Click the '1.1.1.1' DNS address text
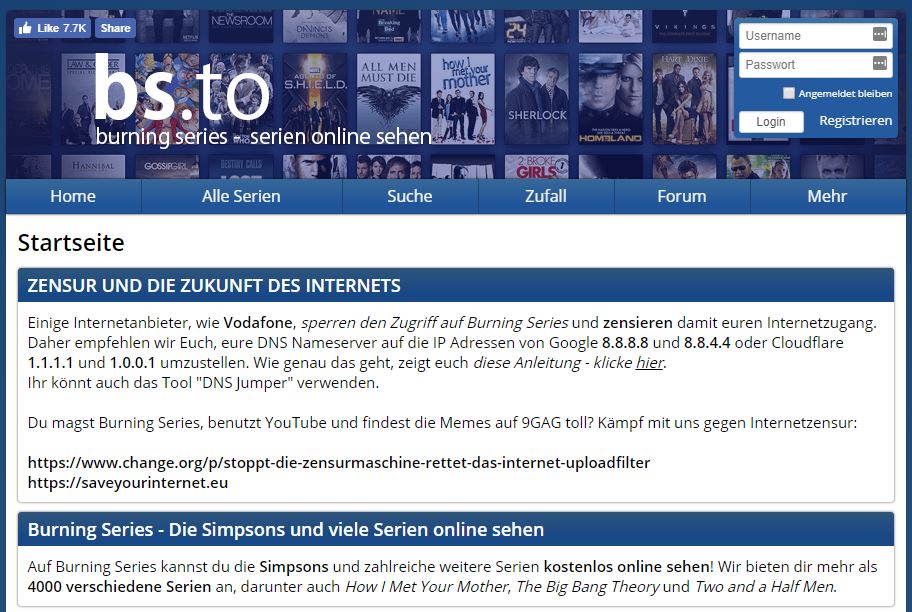Image resolution: width=912 pixels, height=612 pixels. pyautogui.click(x=51, y=362)
